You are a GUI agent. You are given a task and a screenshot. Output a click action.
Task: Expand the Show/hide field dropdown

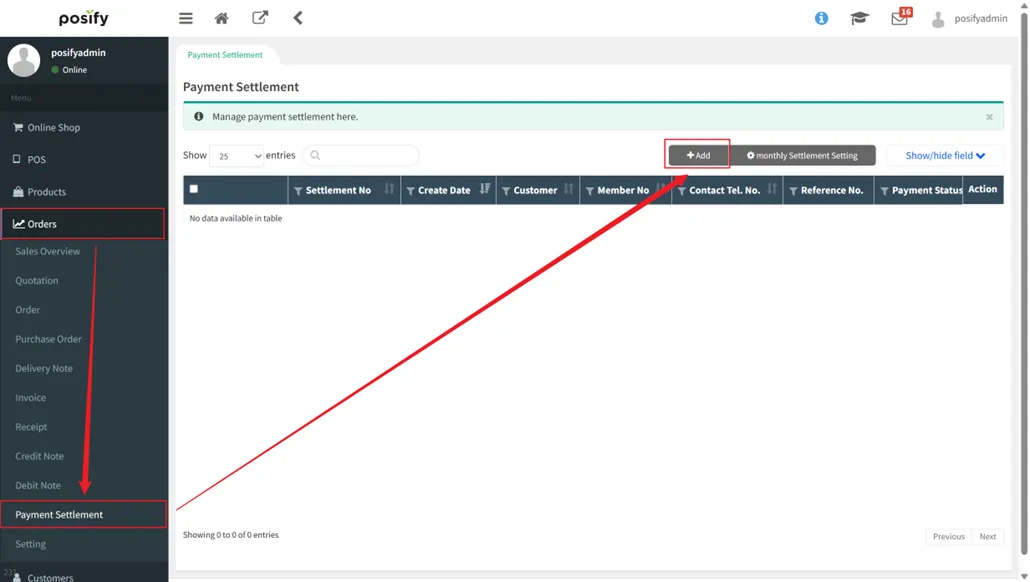click(x=944, y=156)
